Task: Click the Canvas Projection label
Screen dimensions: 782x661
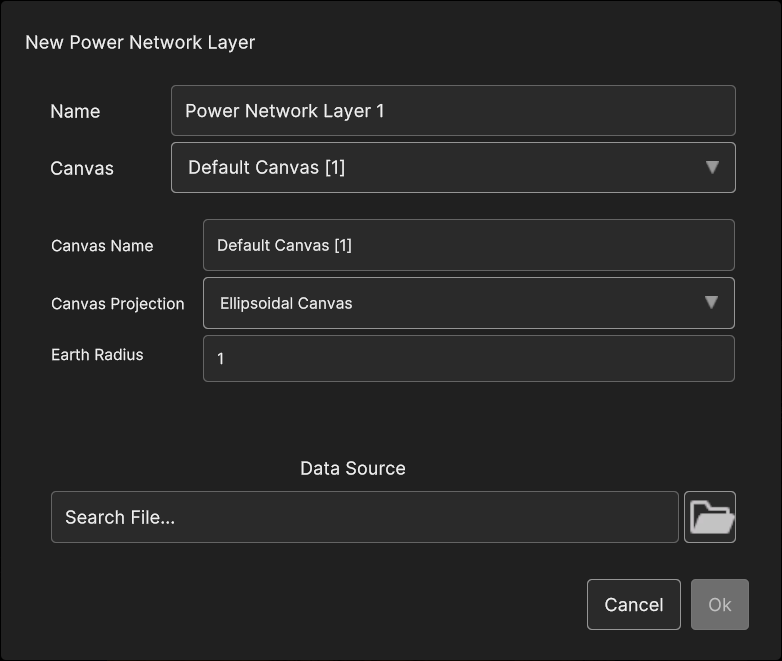Action: click(118, 304)
